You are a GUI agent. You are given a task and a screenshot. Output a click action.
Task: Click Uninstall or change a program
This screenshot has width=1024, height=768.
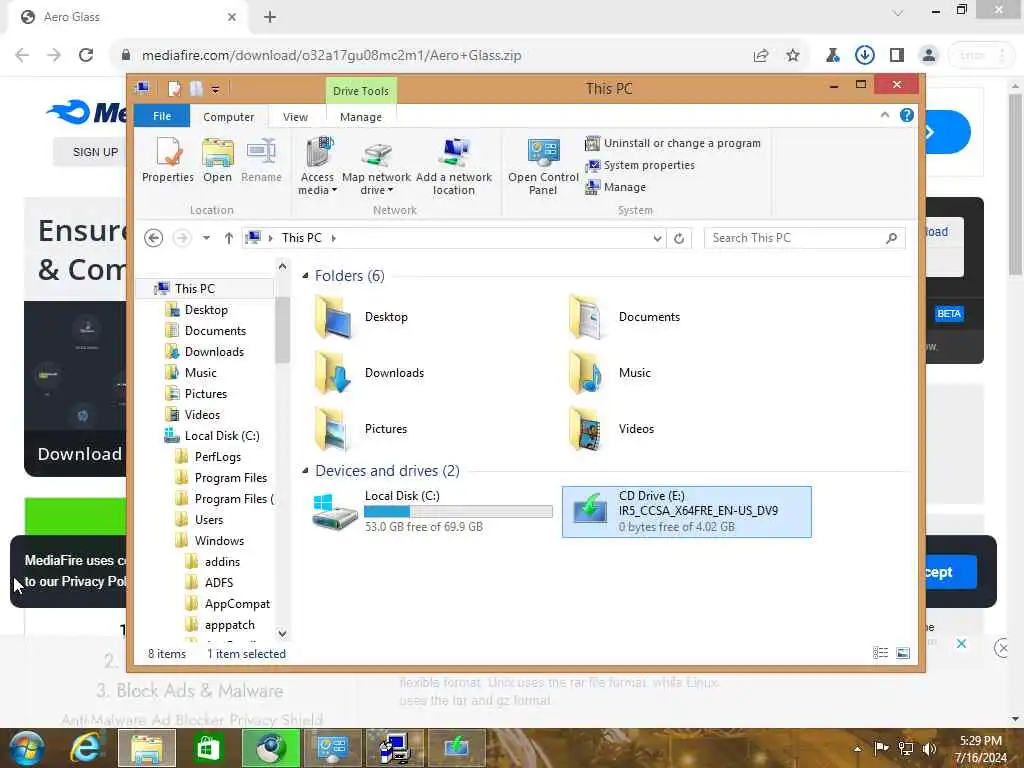point(673,143)
